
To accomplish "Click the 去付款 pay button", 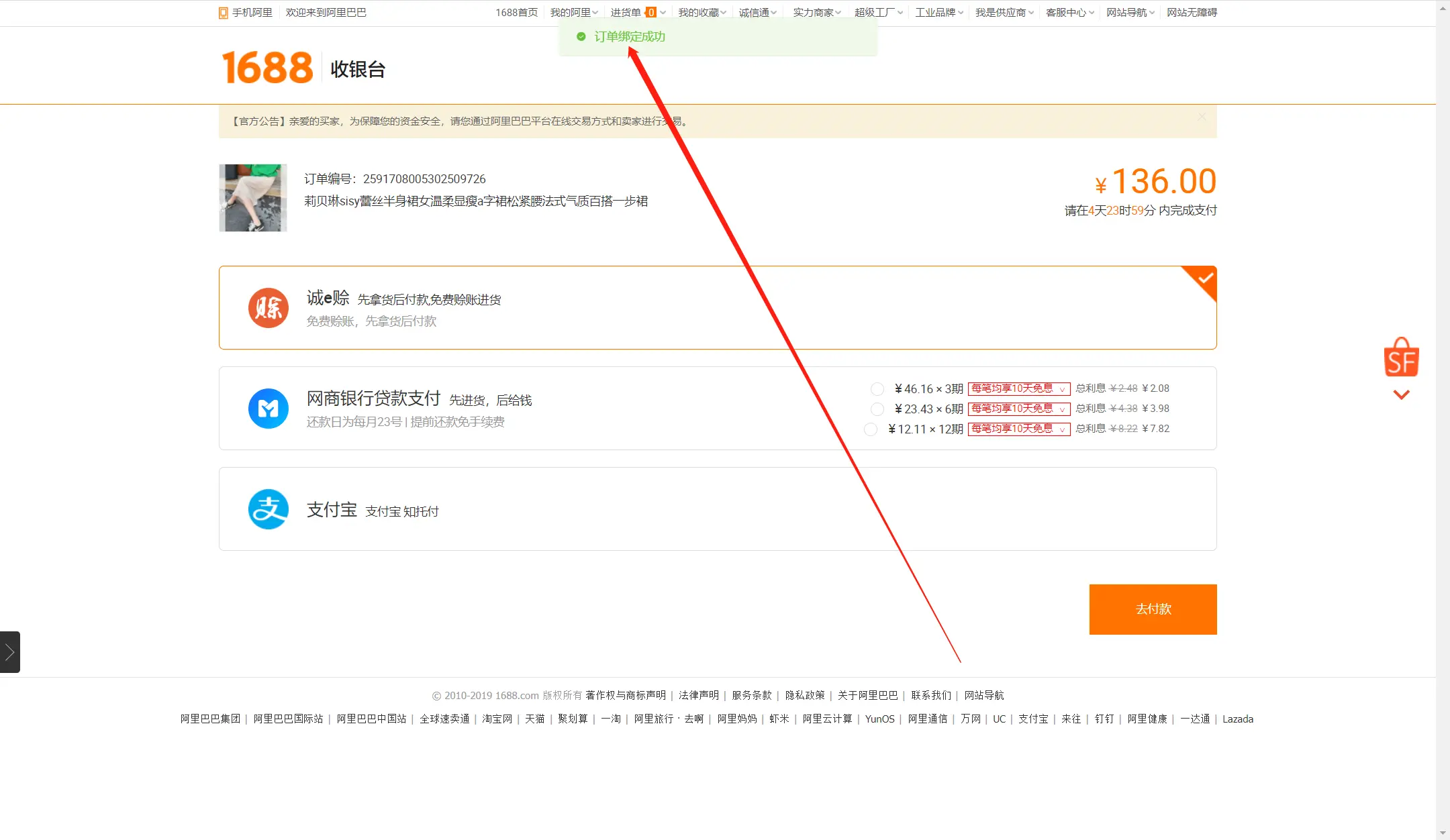I will pos(1153,609).
